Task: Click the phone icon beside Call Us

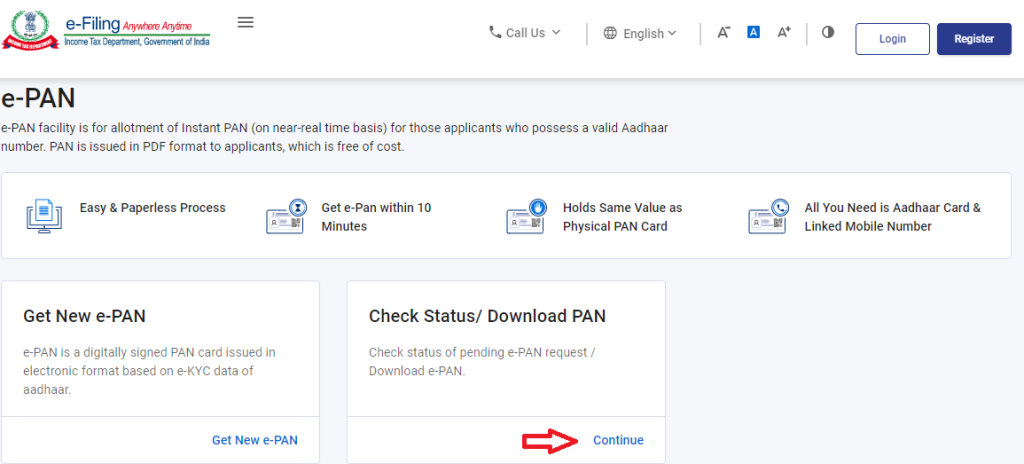Action: [x=495, y=32]
